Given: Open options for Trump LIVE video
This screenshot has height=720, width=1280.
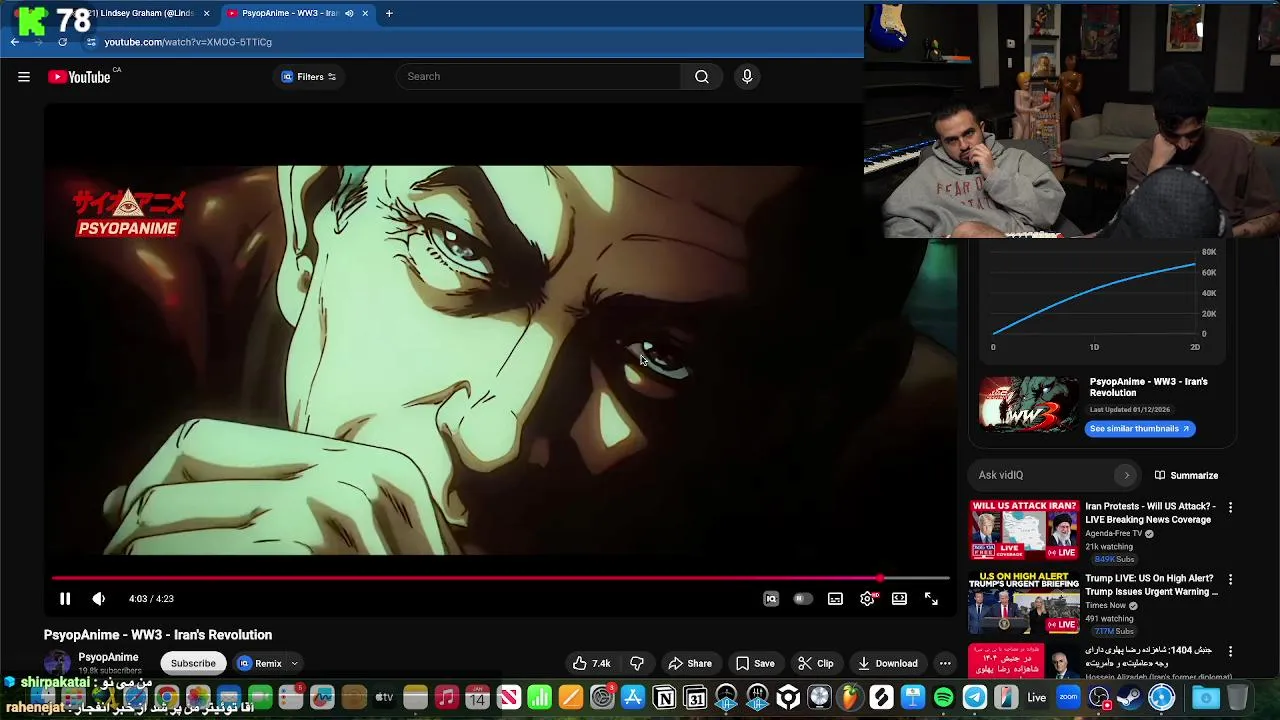Looking at the screenshot, I should 1230,580.
